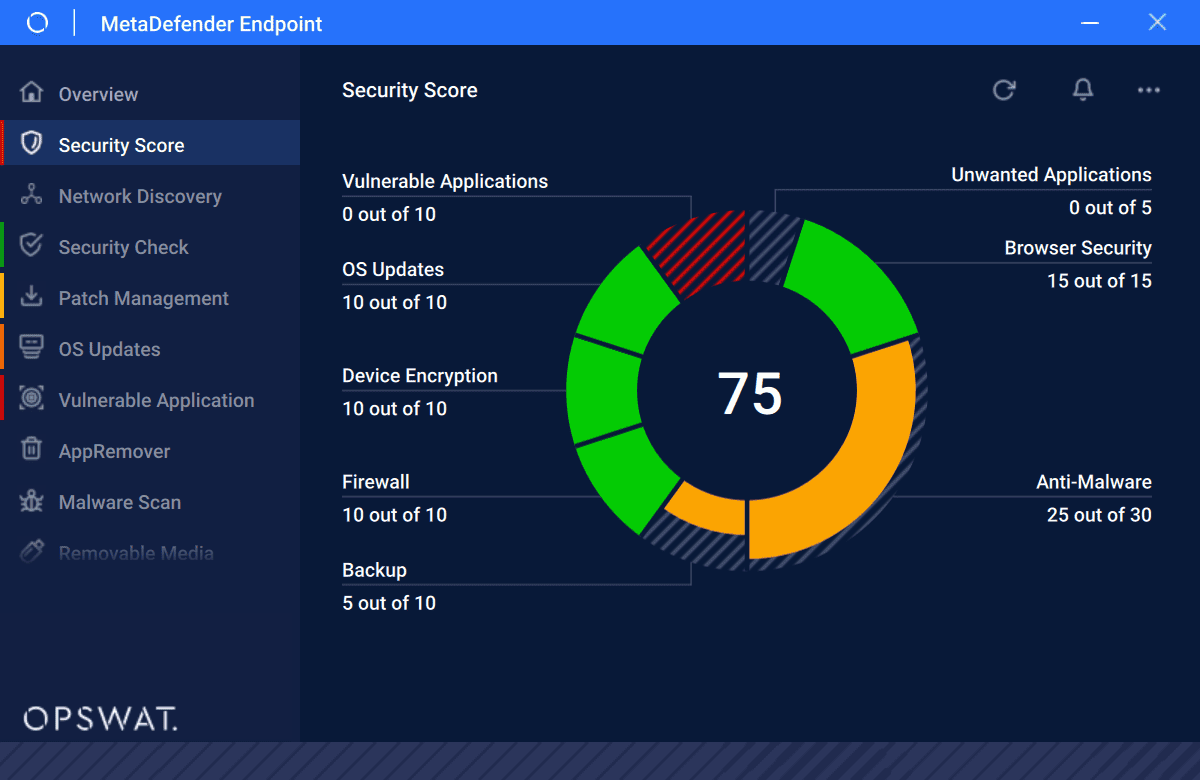Select OS Updates in sidebar
Viewport: 1200px width, 780px height.
point(150,349)
